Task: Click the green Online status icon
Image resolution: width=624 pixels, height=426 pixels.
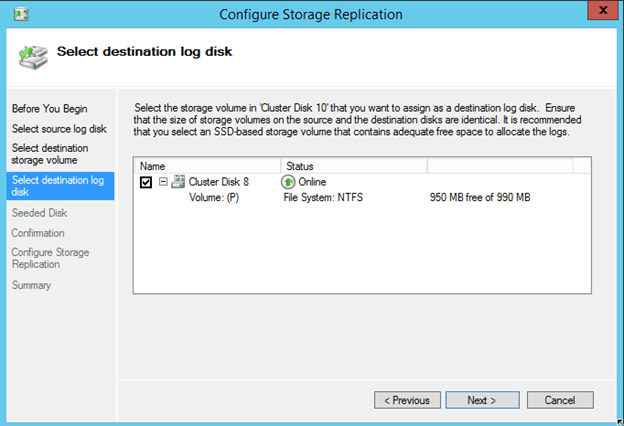Action: (x=288, y=182)
